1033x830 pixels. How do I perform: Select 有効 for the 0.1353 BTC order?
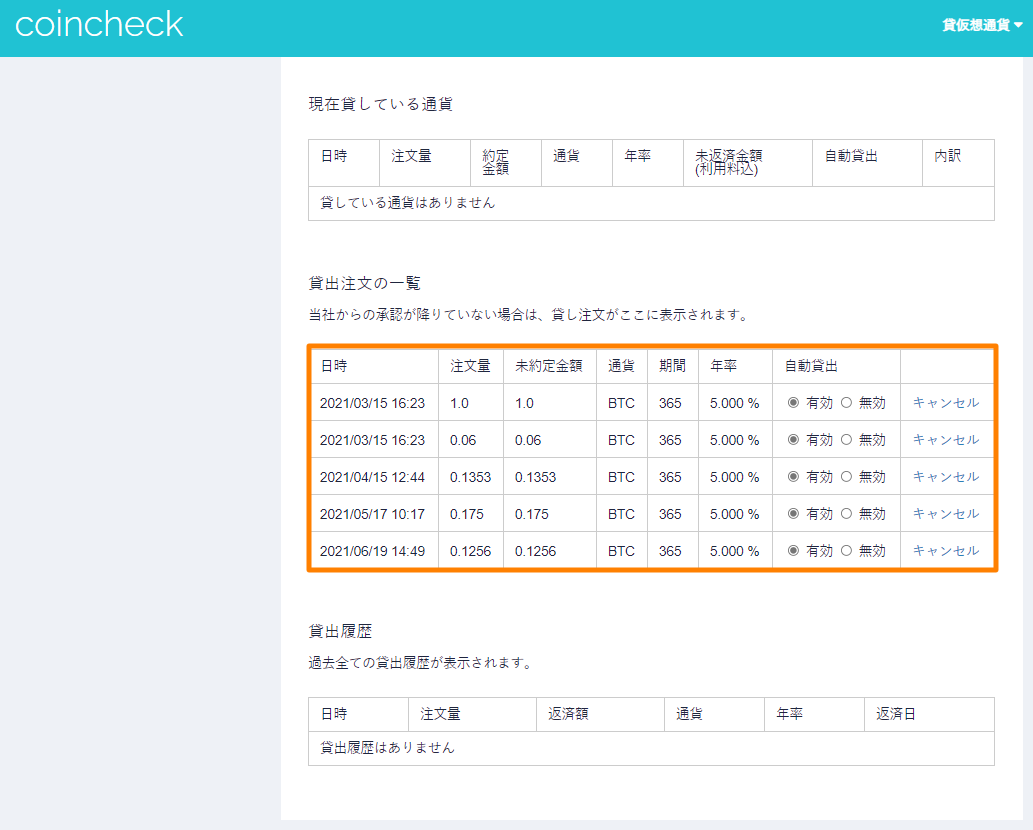(793, 476)
